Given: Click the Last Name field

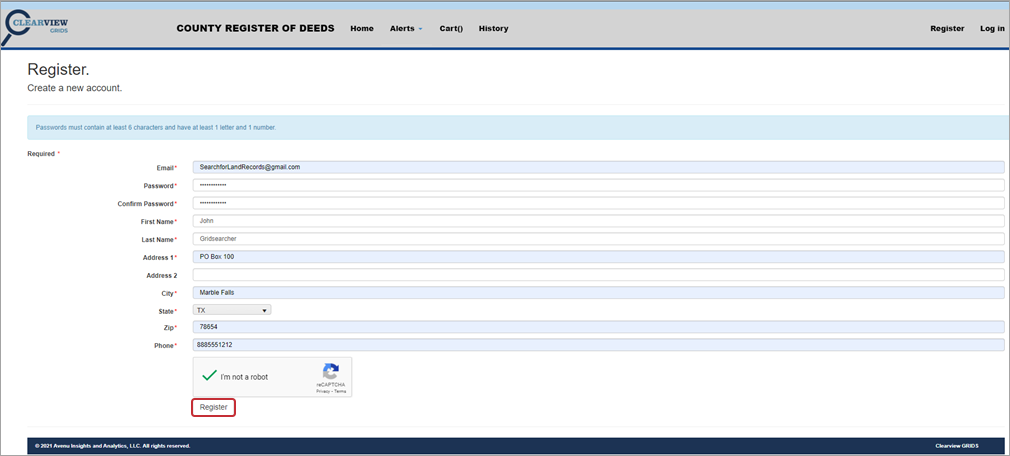Looking at the screenshot, I should [597, 239].
